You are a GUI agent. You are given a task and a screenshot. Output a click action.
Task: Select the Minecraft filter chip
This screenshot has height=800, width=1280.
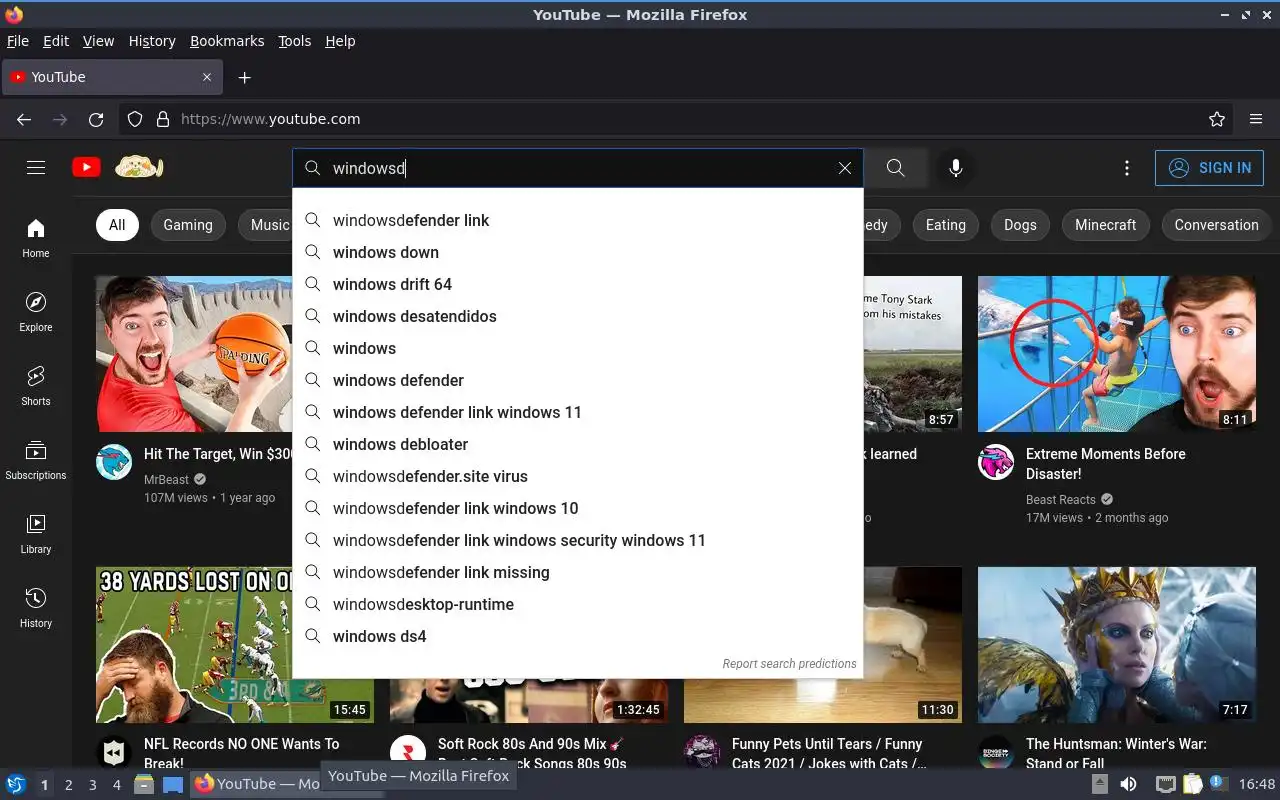tap(1105, 225)
